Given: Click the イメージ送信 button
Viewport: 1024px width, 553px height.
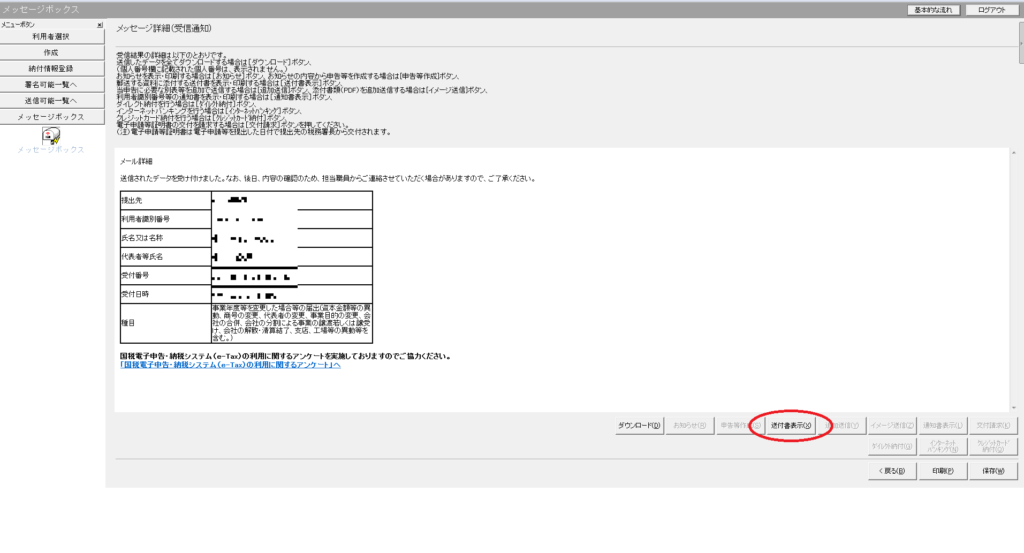Looking at the screenshot, I should (x=892, y=425).
